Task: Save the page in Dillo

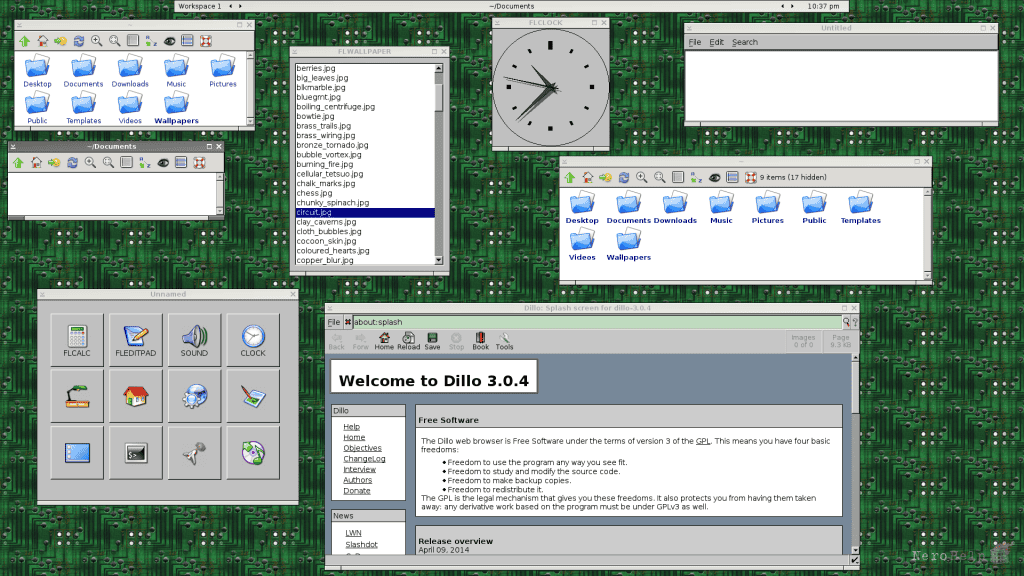Action: pyautogui.click(x=432, y=341)
